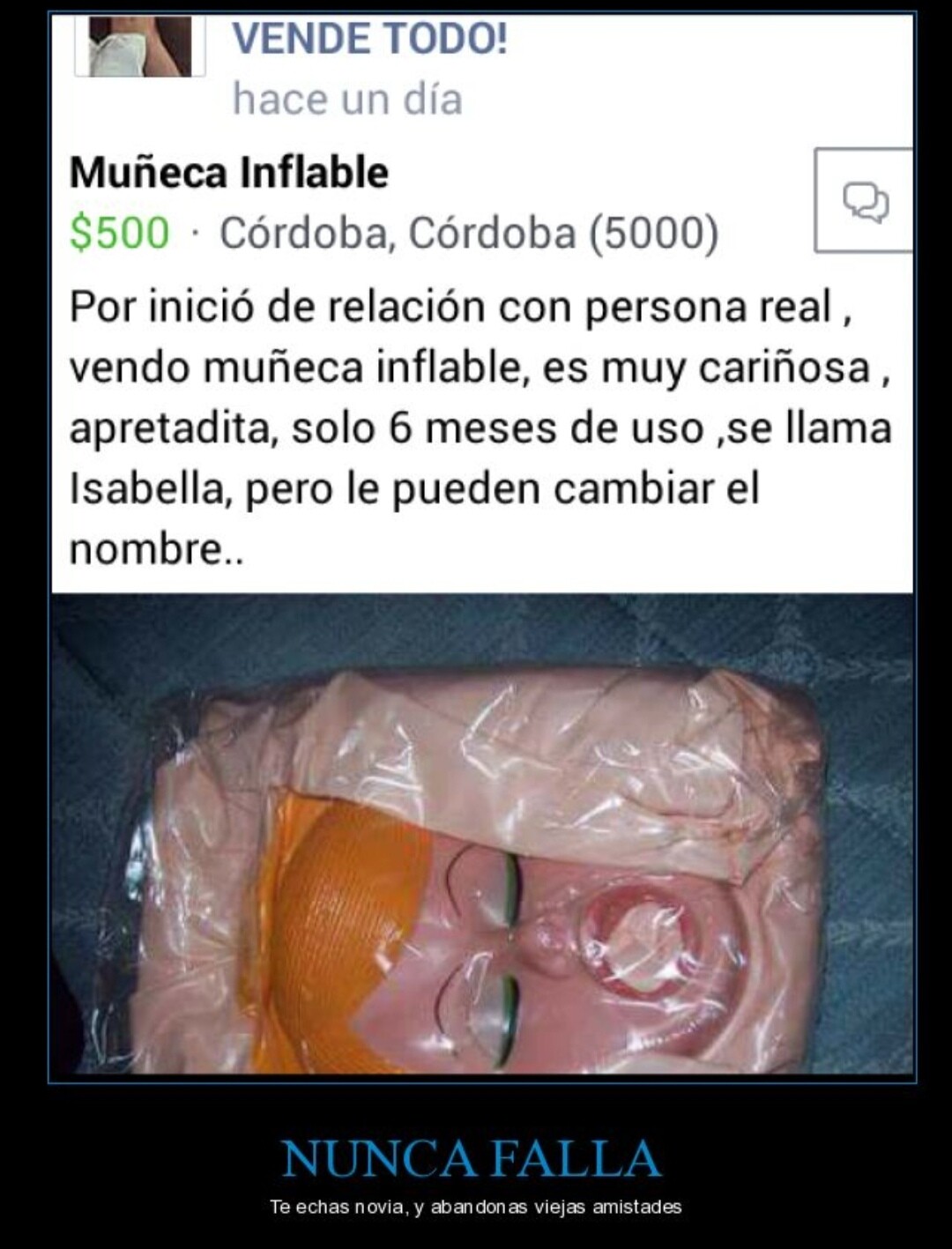Screen dimensions: 952x1249
Task: Click the green $500 price
Action: pos(119,234)
